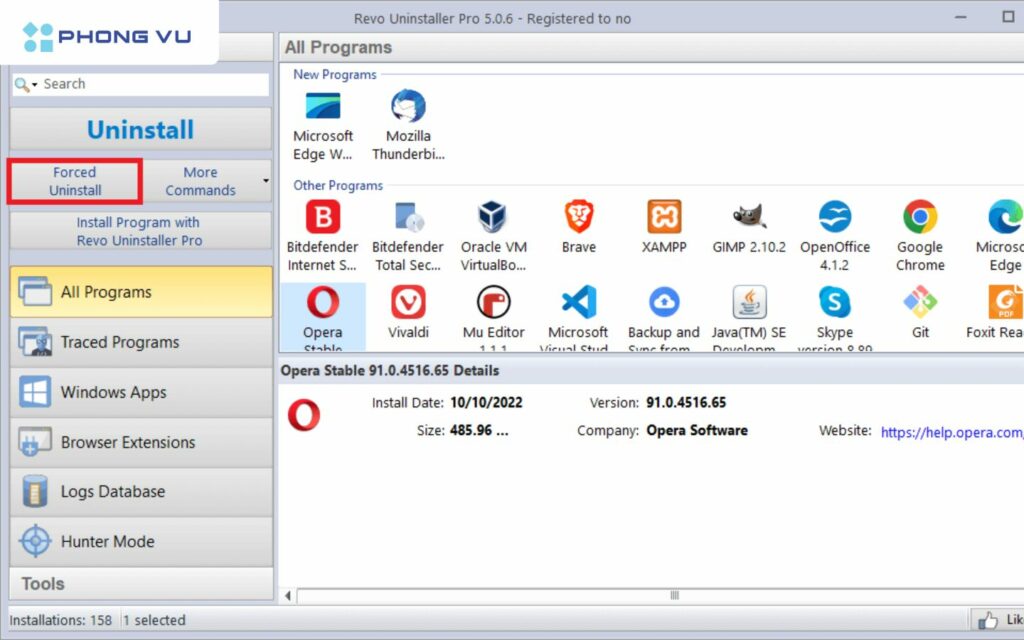
Task: Select the Oracle VM VirtualBox icon
Action: 493,218
